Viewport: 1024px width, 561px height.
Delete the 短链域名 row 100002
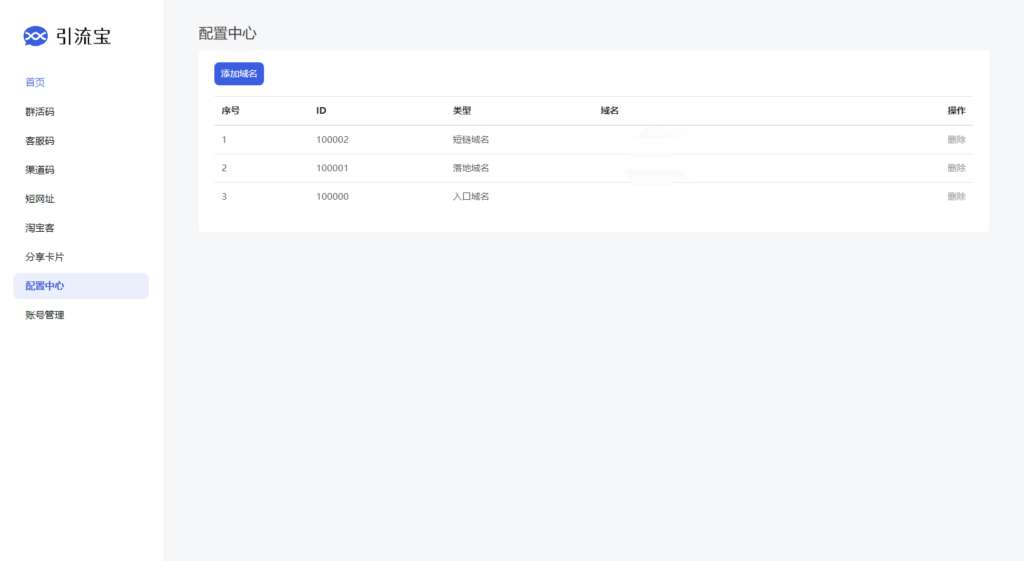[956, 140]
